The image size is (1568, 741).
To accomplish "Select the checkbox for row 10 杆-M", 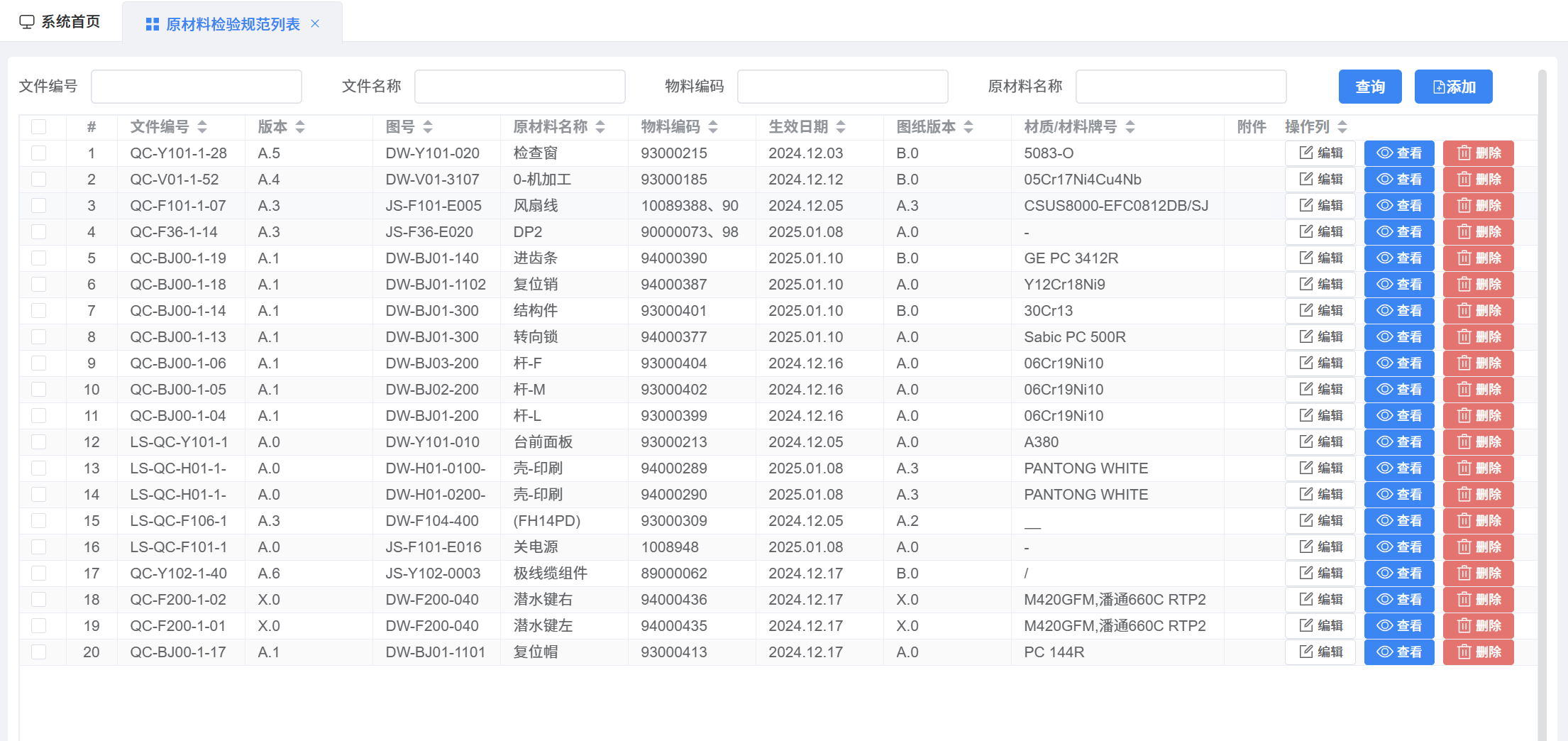I will click(39, 390).
